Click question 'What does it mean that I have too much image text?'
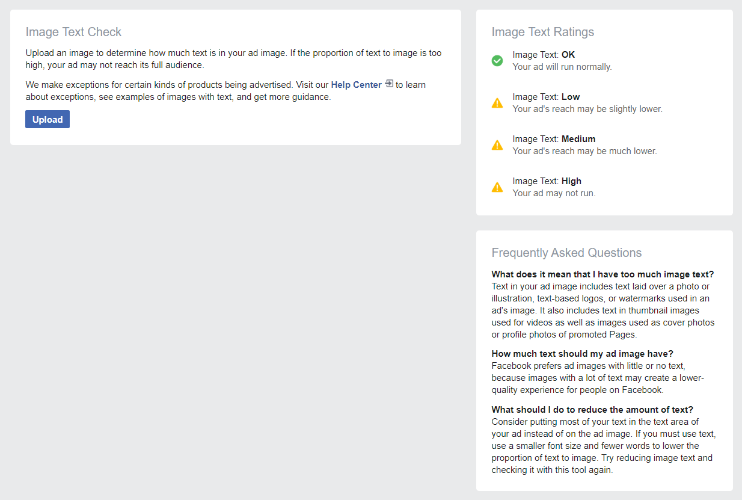742x500 pixels. (x=602, y=274)
